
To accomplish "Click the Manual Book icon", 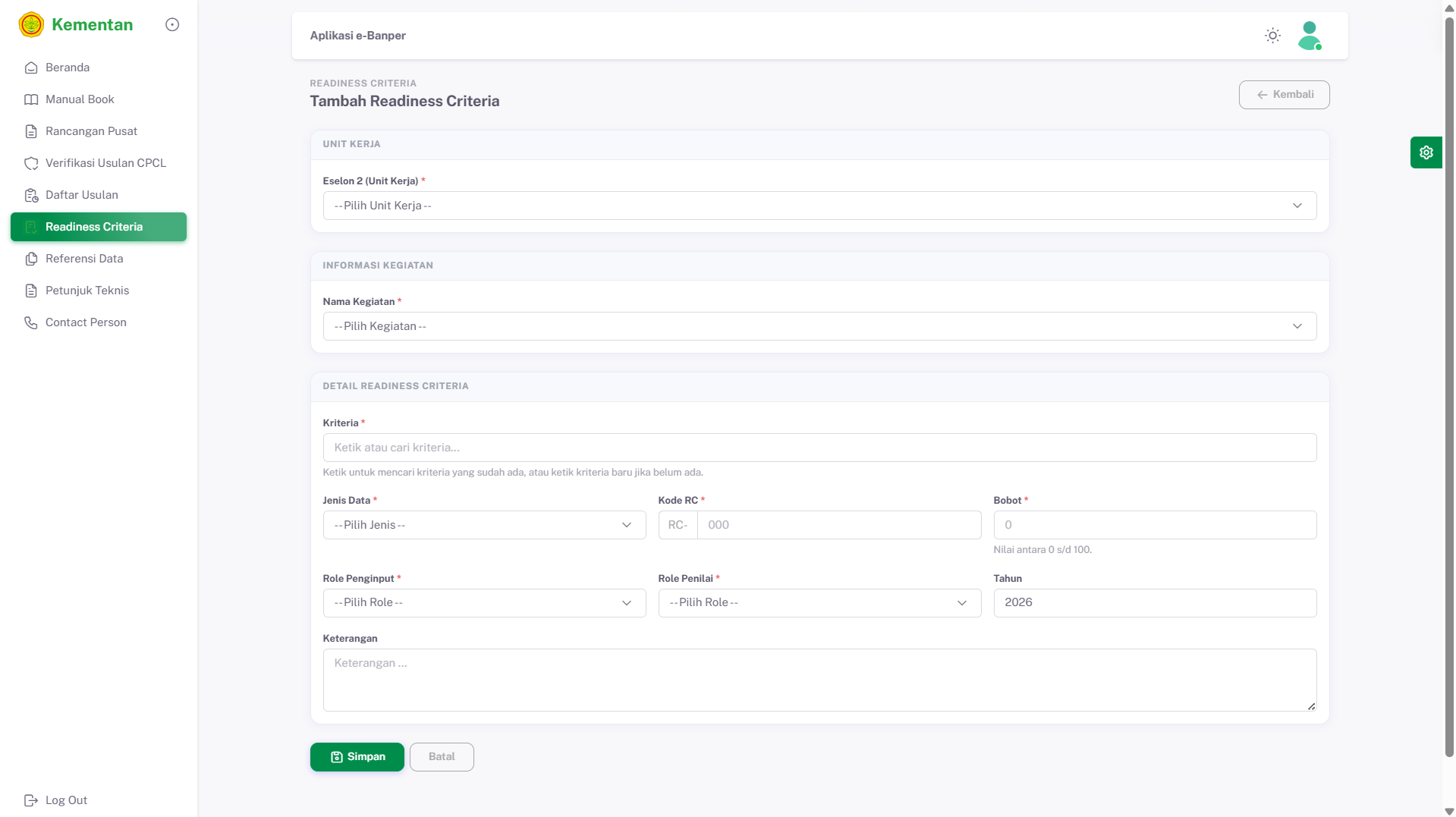I will pyautogui.click(x=31, y=99).
